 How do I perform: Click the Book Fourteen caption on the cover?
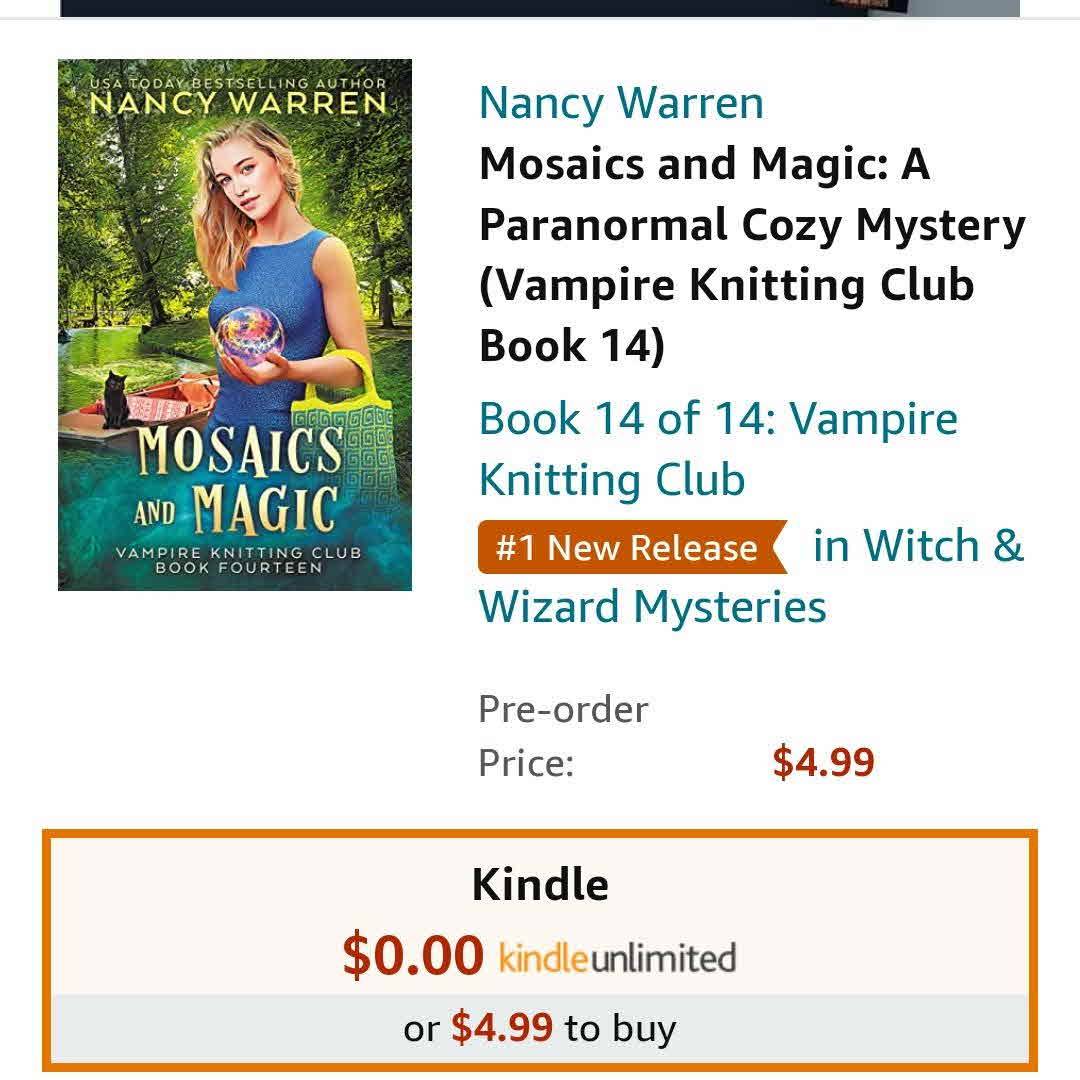click(x=238, y=568)
